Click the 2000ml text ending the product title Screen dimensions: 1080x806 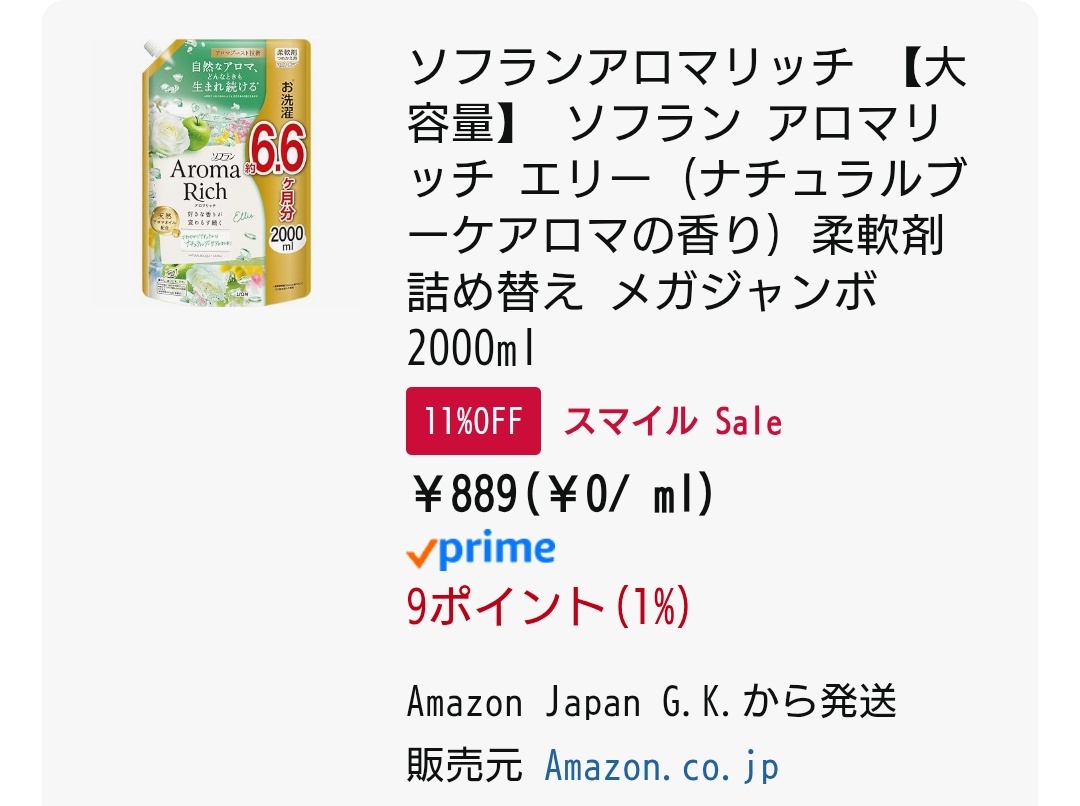(x=472, y=351)
